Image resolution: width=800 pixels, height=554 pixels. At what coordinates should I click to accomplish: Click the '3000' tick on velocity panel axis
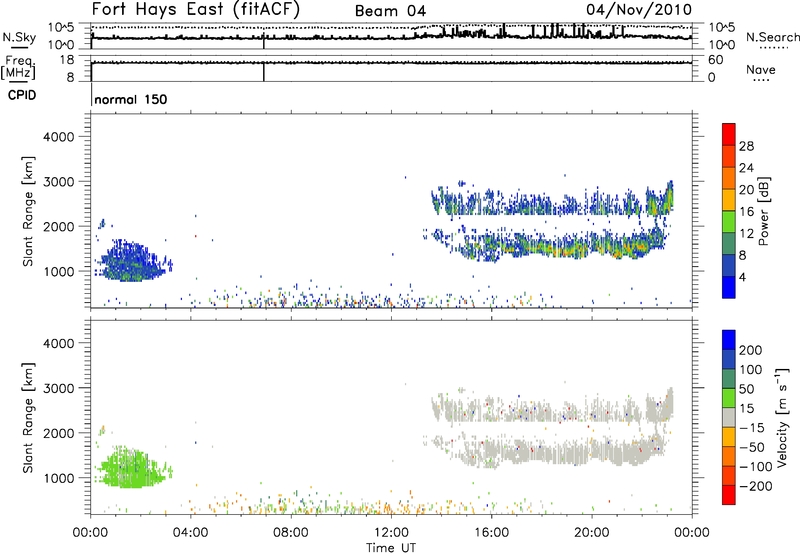[58, 388]
